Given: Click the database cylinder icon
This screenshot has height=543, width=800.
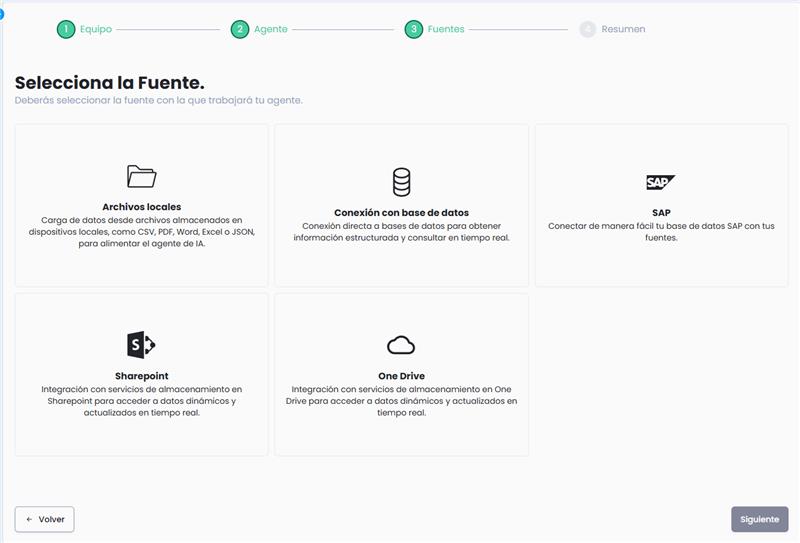Looking at the screenshot, I should 401,182.
